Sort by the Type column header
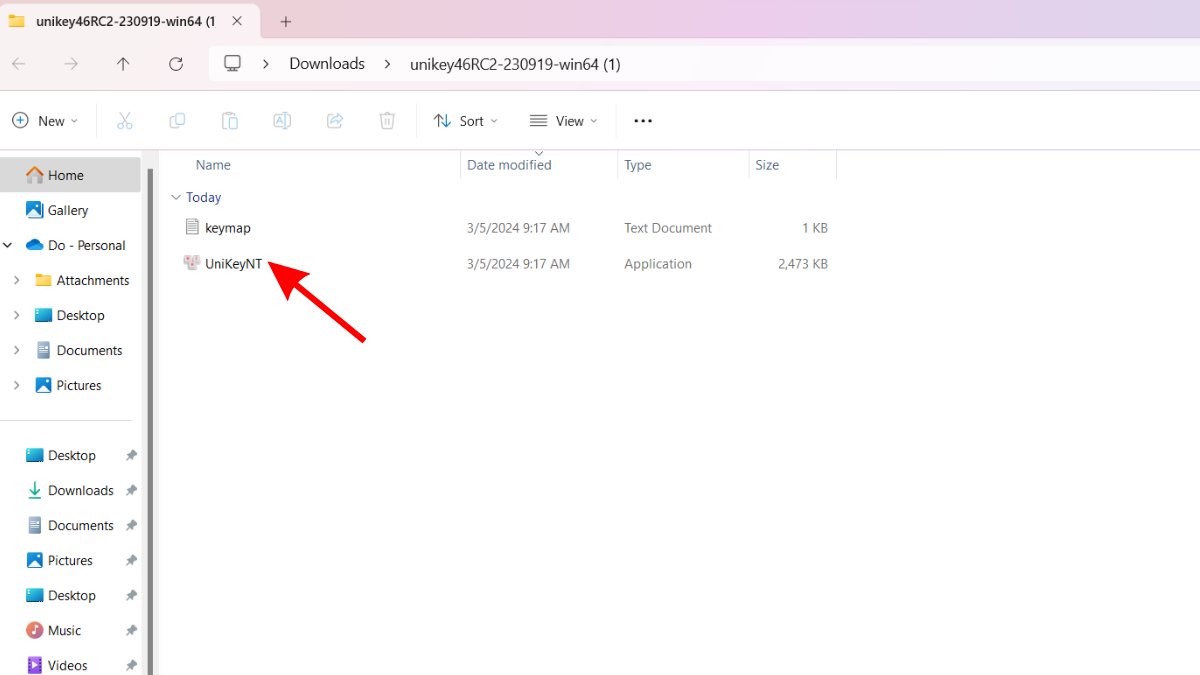1200x675 pixels. [x=638, y=165]
